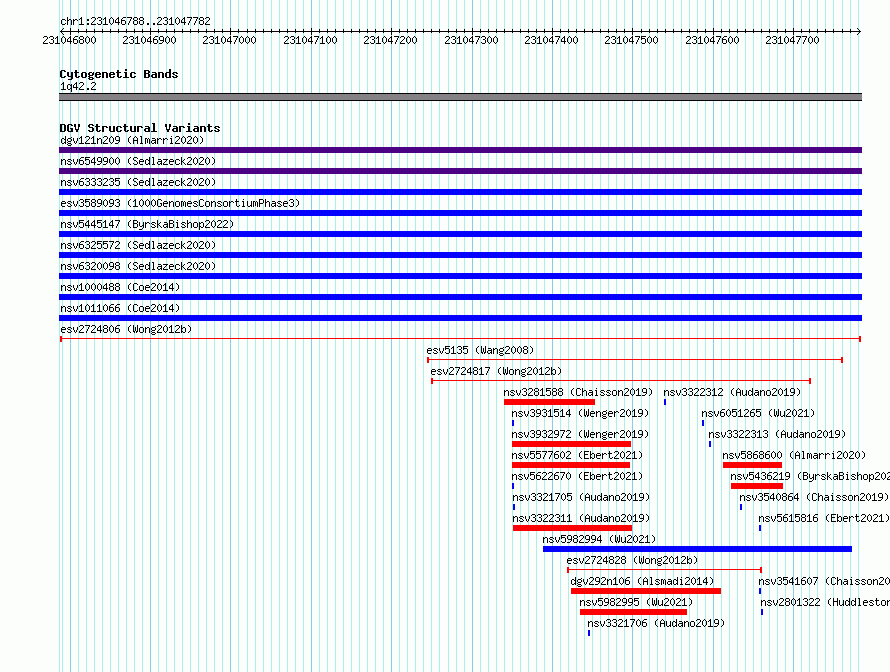This screenshot has height=672, width=890.
Task: Click nsv5445147 (ByrskaBishop2022) label
Action: pos(147,224)
